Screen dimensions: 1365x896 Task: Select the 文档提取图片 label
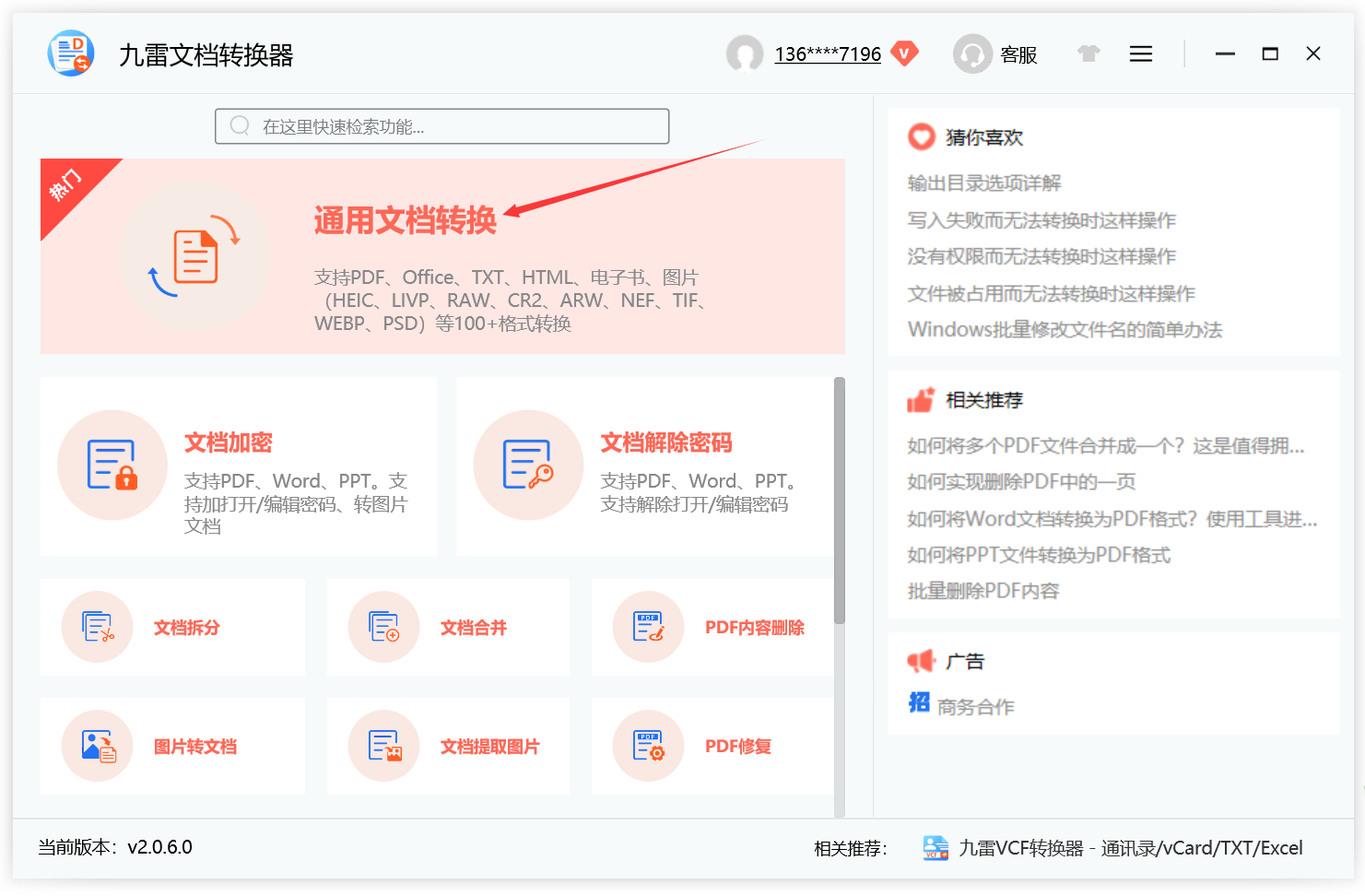pos(490,747)
